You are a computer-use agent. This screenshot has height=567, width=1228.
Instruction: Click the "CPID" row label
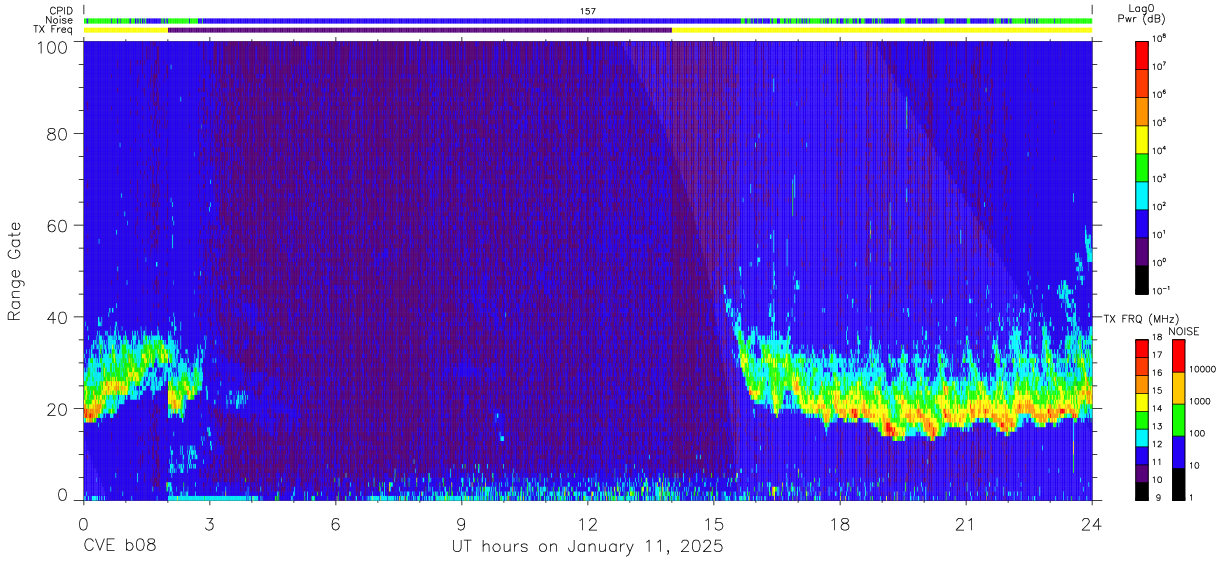pos(59,11)
